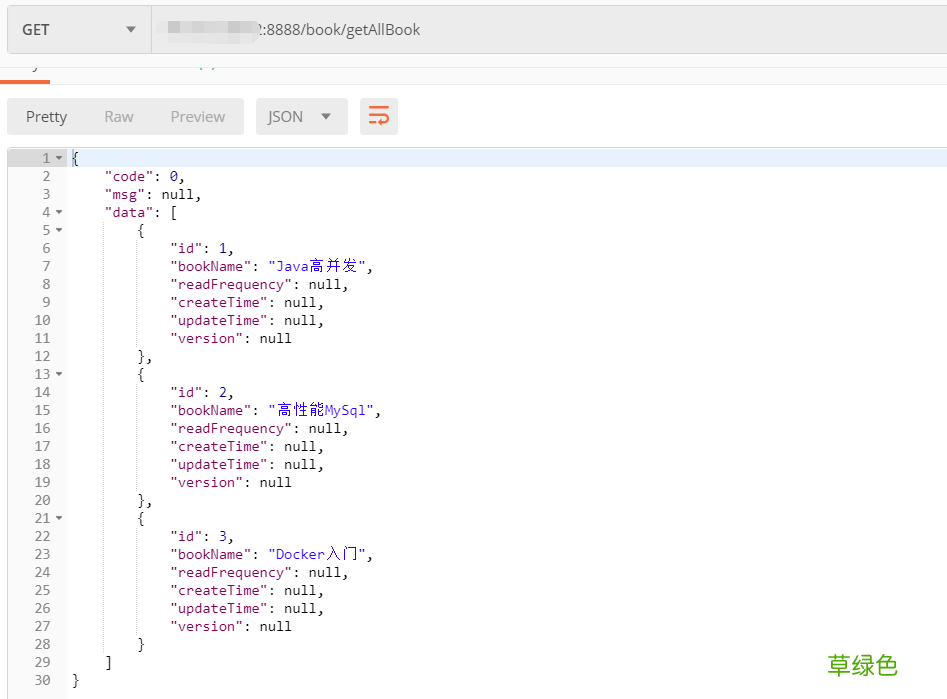Switch to the Raw view tab
The width and height of the screenshot is (947, 699).
pos(119,117)
